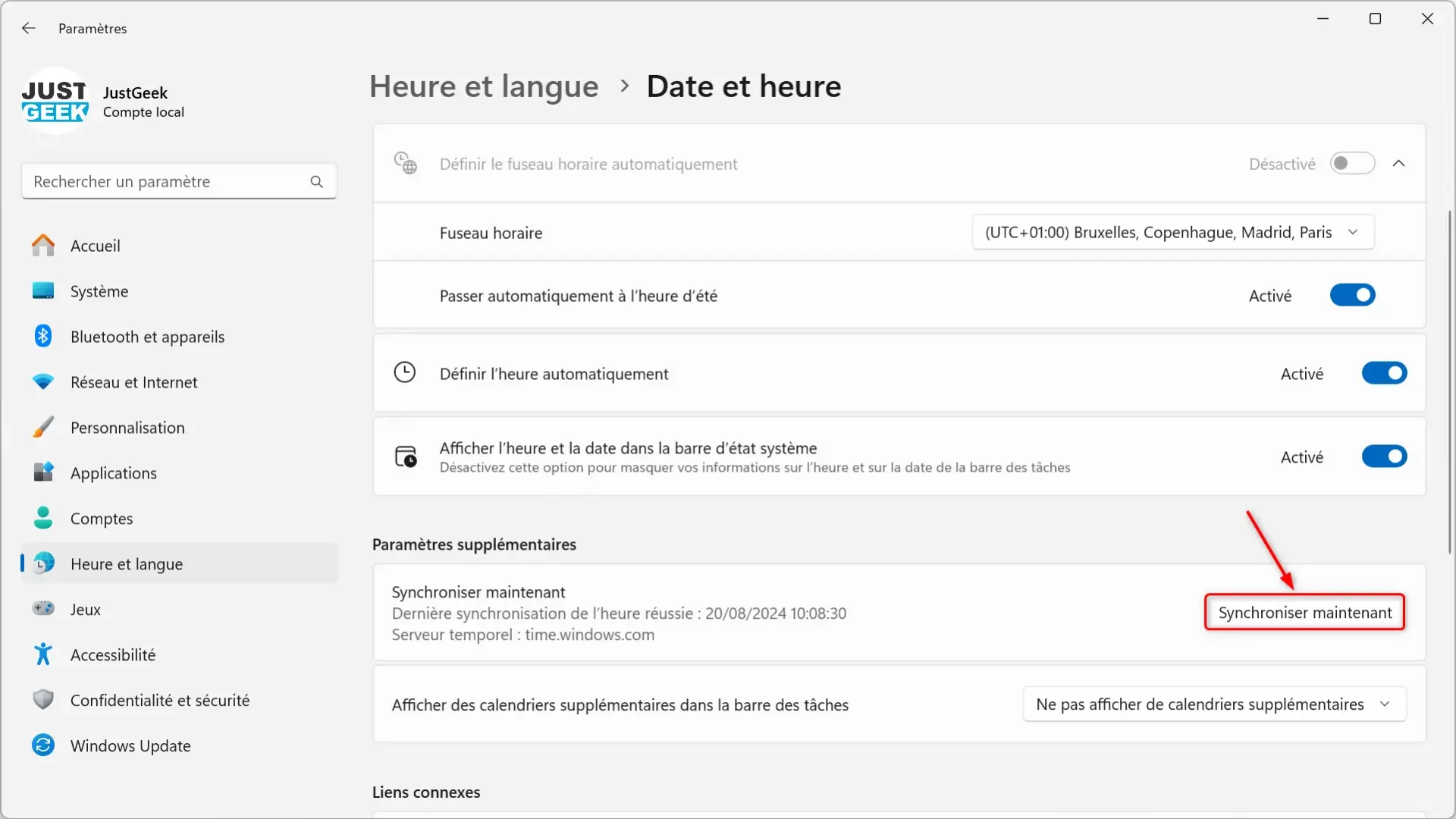The height and width of the screenshot is (819, 1456).
Task: Click the Système monitor icon
Action: [x=43, y=291]
